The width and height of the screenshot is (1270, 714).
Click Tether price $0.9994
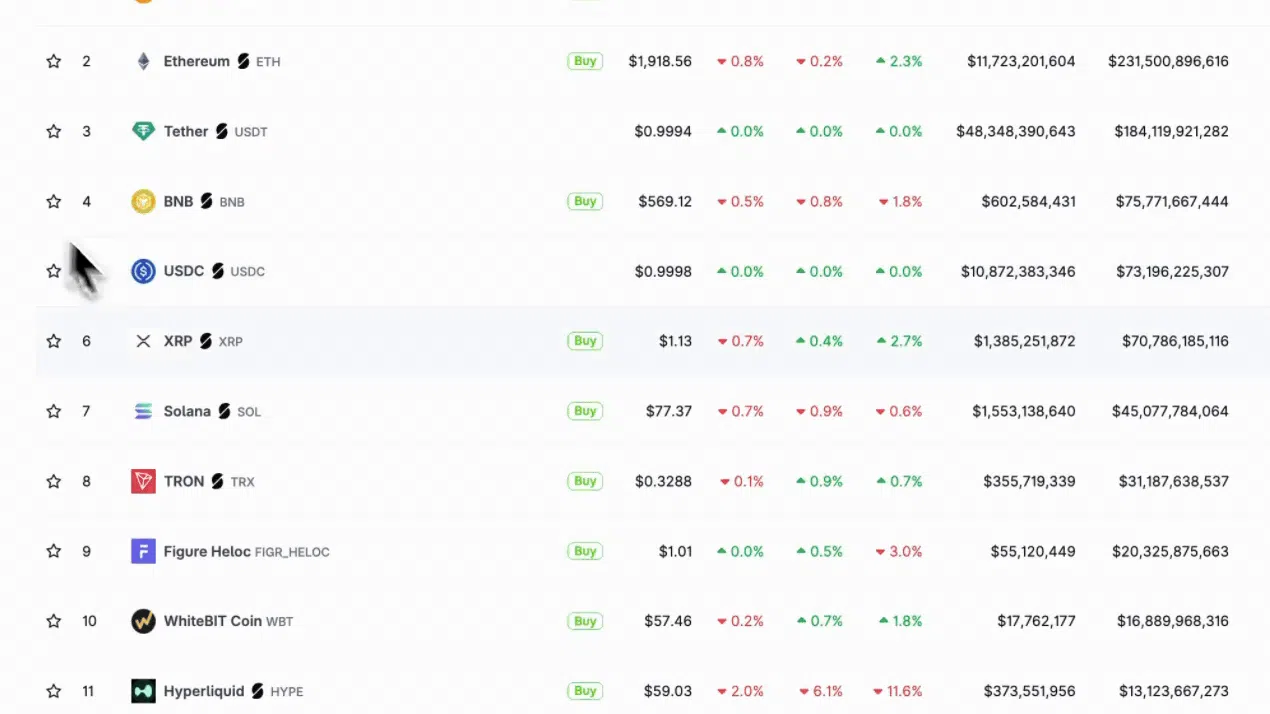click(x=663, y=131)
